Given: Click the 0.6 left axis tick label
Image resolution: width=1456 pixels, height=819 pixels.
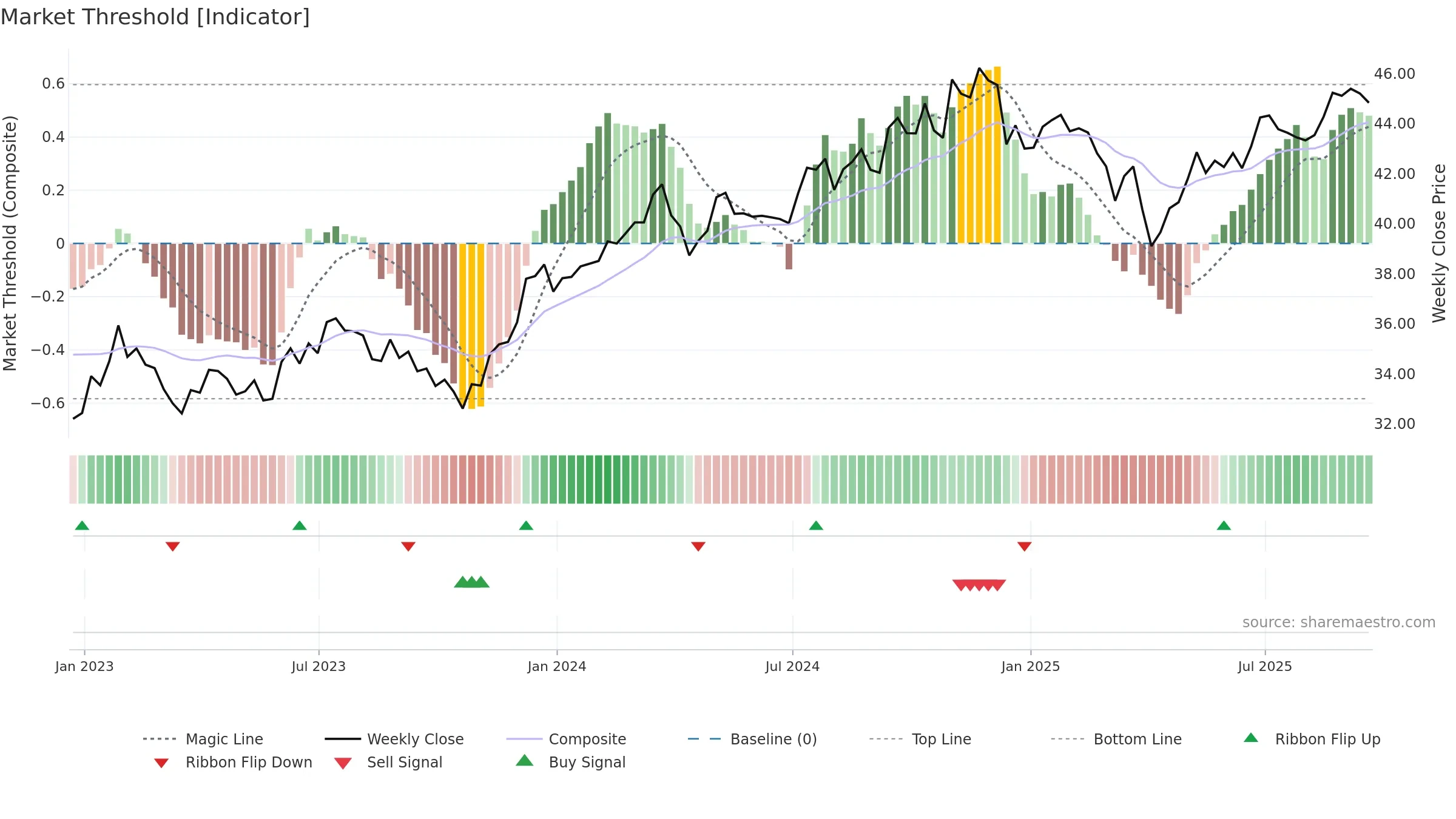Looking at the screenshot, I should pyautogui.click(x=53, y=84).
